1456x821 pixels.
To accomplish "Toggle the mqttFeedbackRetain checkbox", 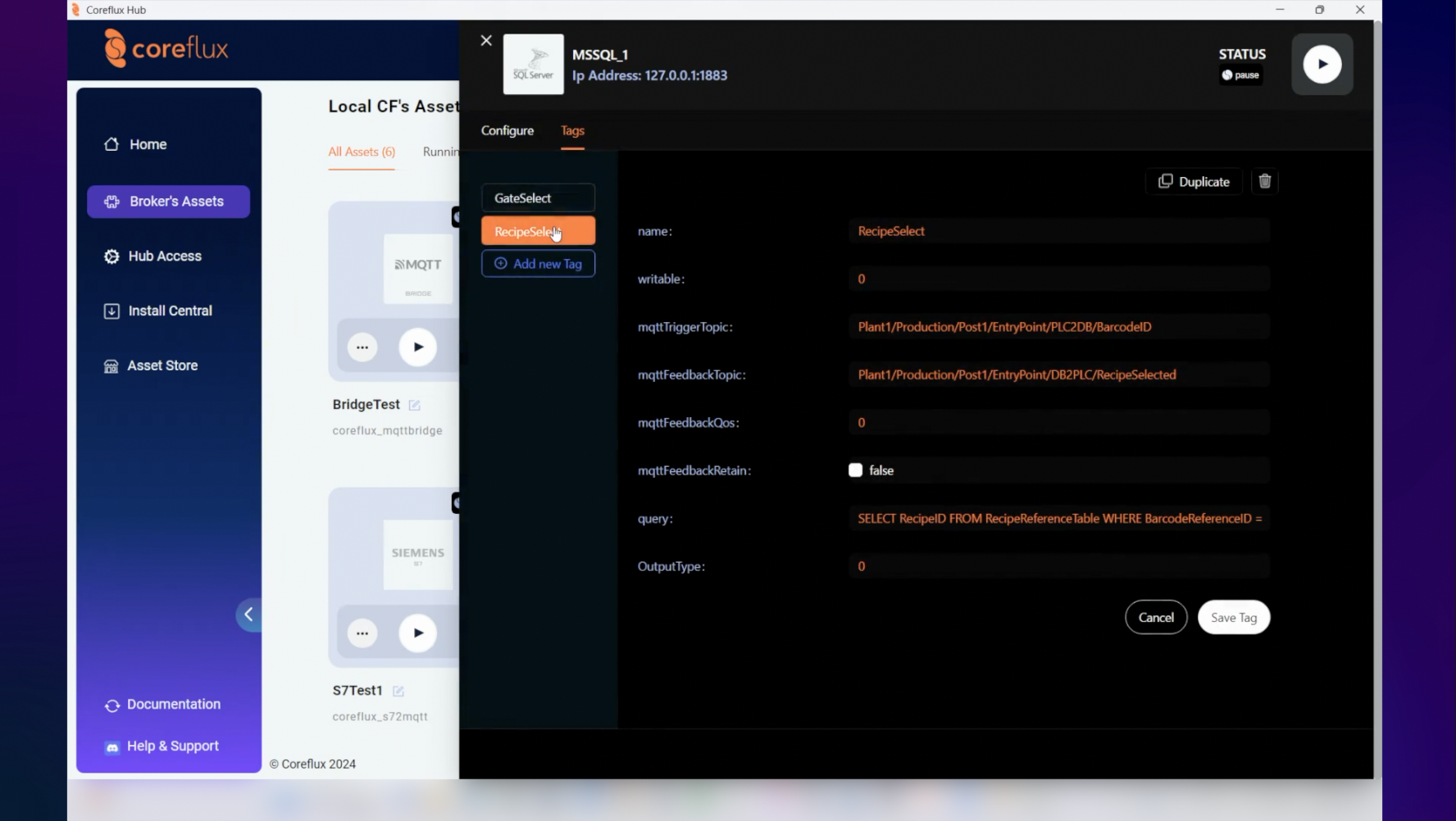I will 855,470.
